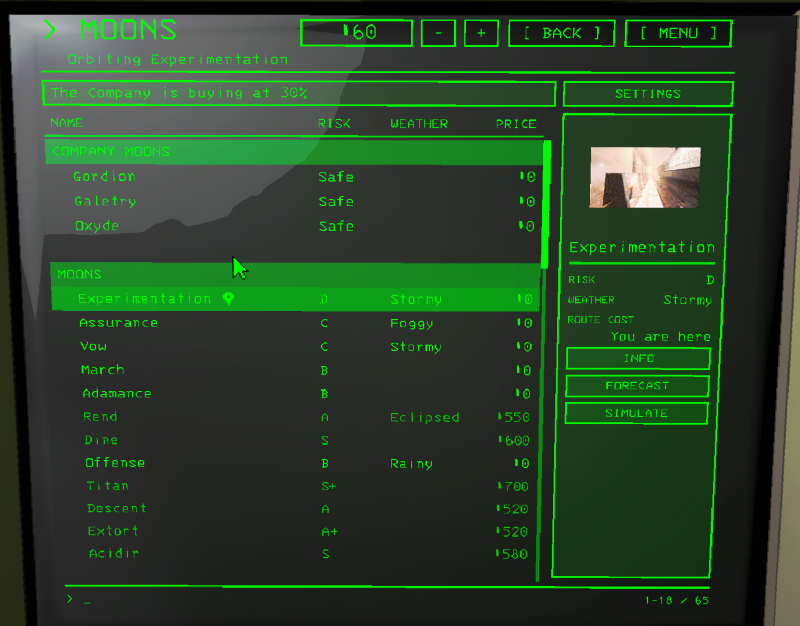Image resolution: width=800 pixels, height=626 pixels.
Task: Click the '1-18 / 65' page counter
Action: pyautogui.click(x=677, y=600)
